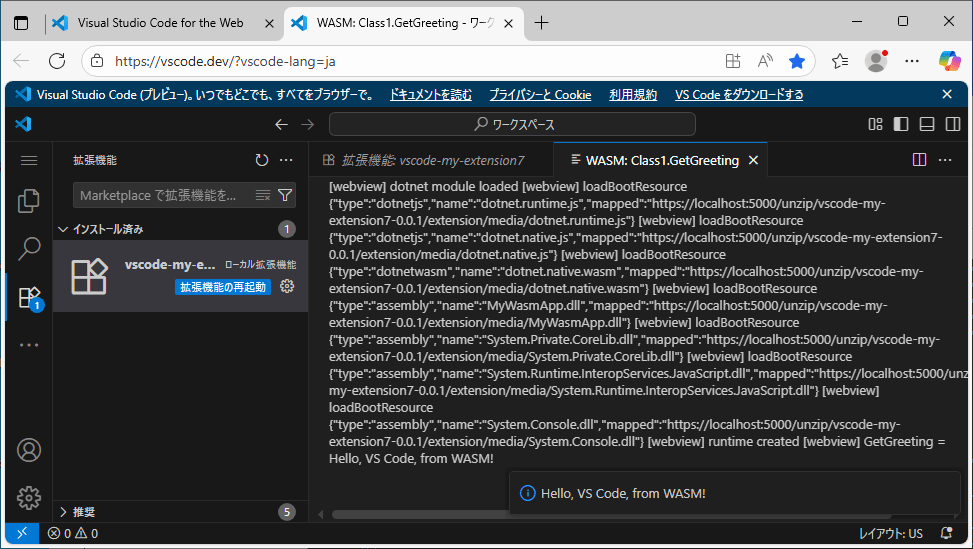Open browser extensions icon in address bar
Image resolution: width=973 pixels, height=549 pixels.
tap(733, 61)
